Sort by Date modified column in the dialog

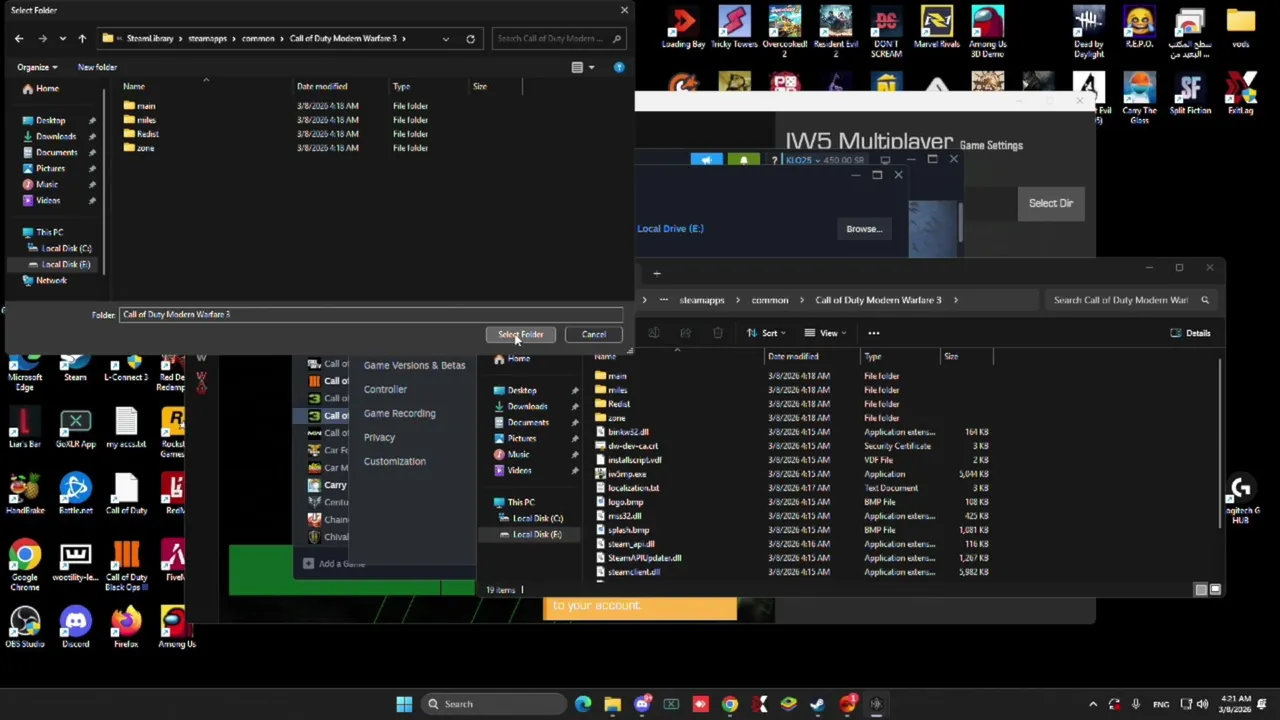coord(322,87)
